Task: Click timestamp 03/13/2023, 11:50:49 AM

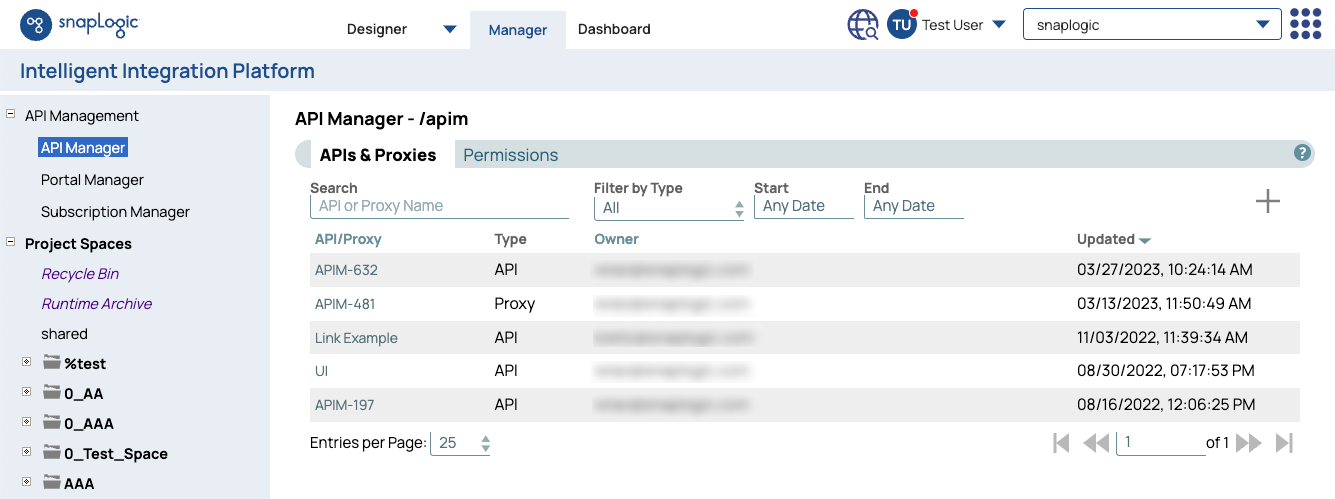Action: pyautogui.click(x=1164, y=304)
